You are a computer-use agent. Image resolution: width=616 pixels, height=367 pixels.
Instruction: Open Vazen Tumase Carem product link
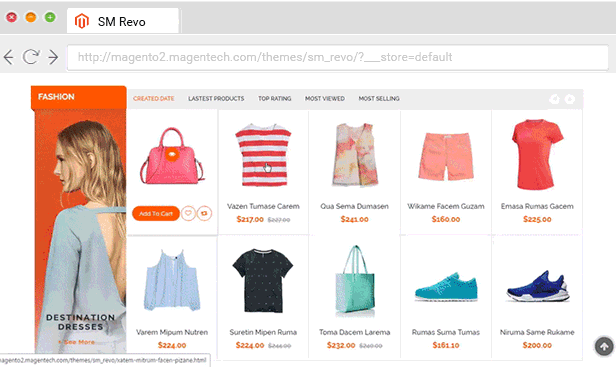pyautogui.click(x=263, y=206)
